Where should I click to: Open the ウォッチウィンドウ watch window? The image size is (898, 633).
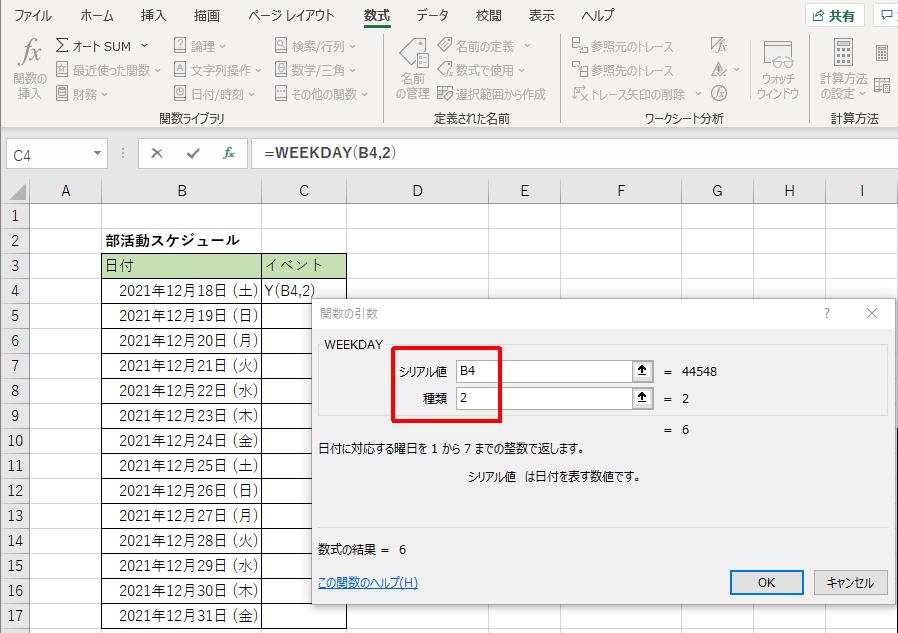[x=777, y=70]
